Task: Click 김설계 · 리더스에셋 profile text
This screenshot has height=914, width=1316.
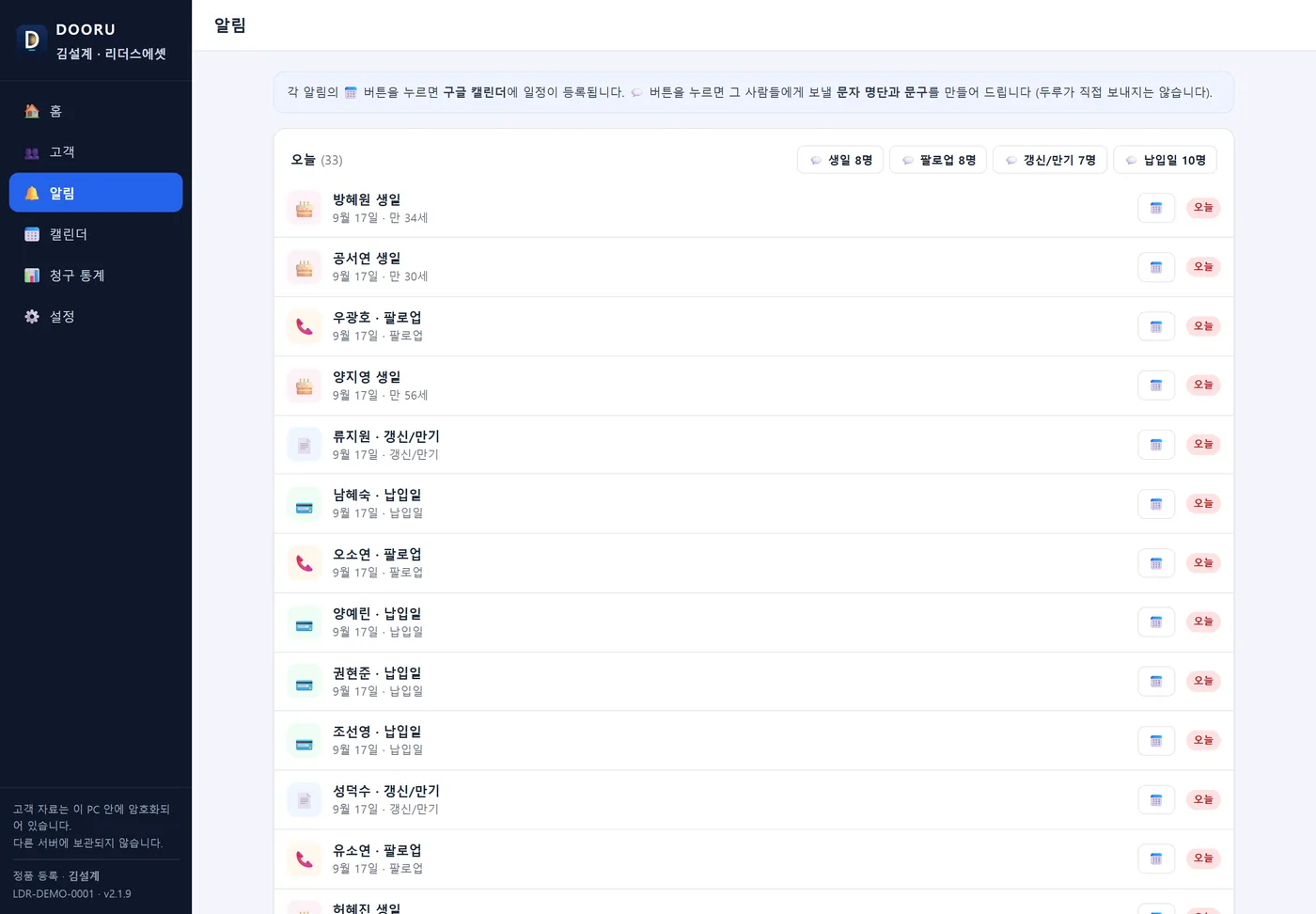Action: click(111, 55)
